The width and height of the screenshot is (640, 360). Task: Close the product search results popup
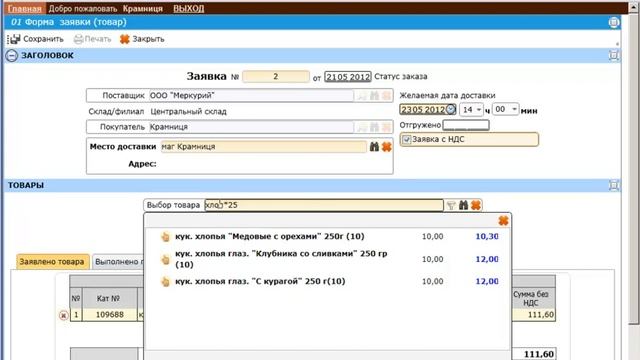click(x=503, y=221)
